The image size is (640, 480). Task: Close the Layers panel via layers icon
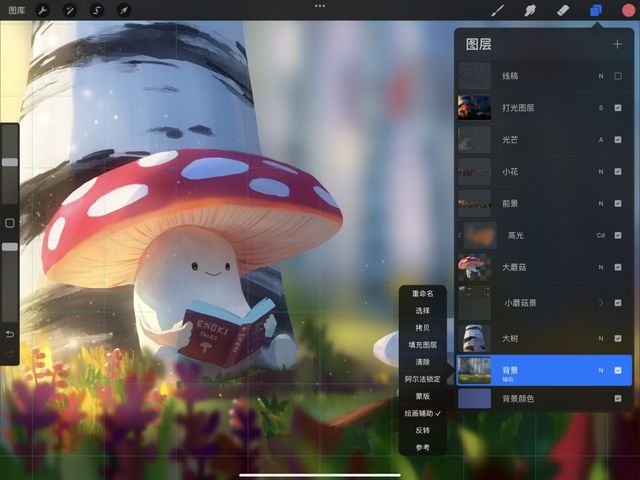[596, 10]
